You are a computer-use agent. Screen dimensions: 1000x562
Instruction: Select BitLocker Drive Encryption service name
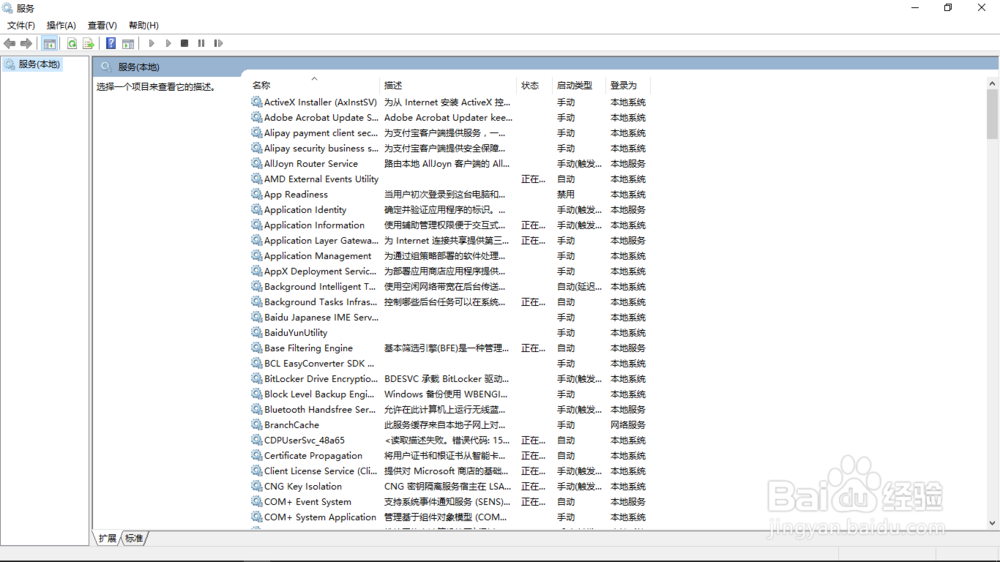[321, 379]
